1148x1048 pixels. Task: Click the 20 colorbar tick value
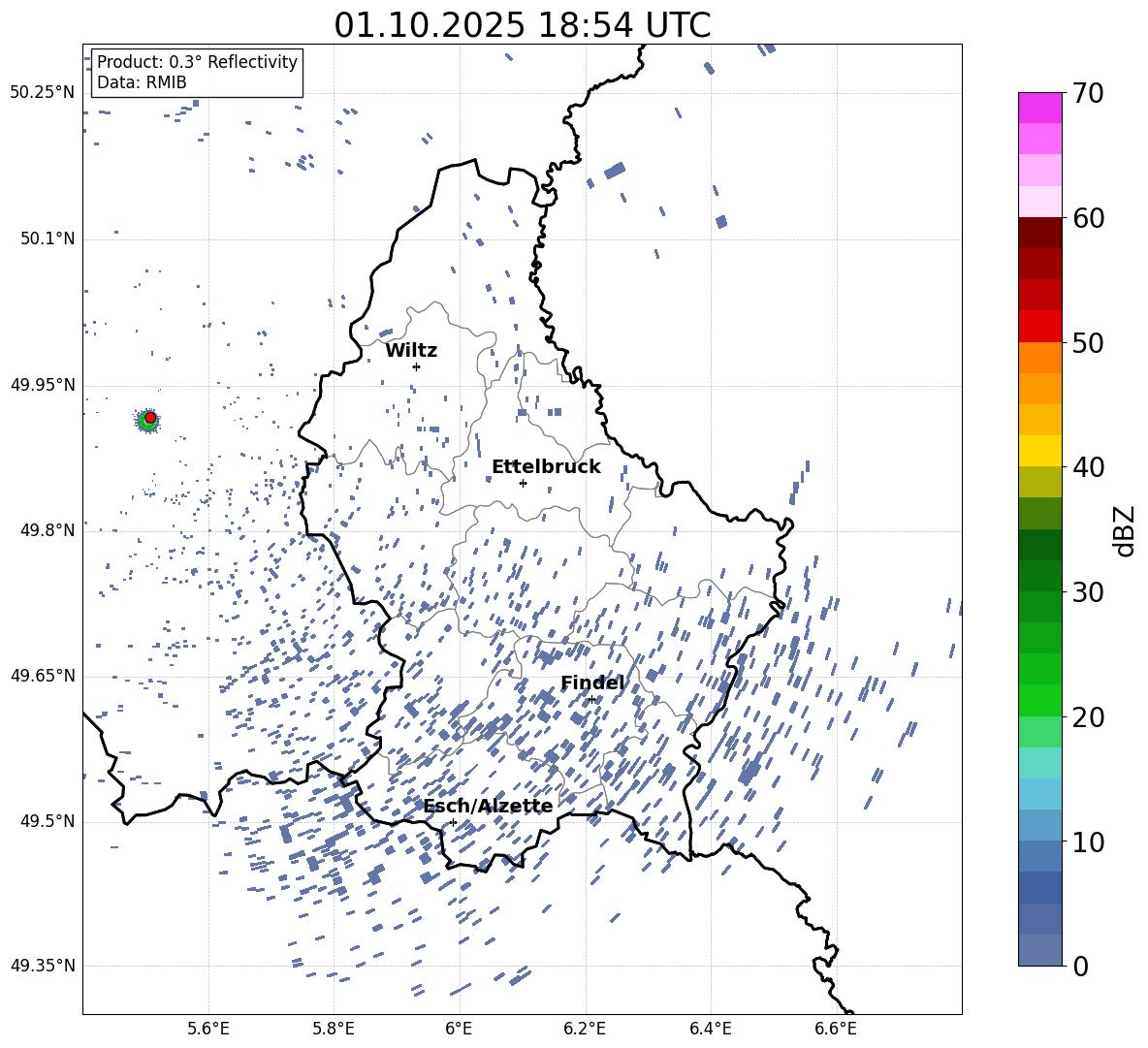pos(1088,716)
